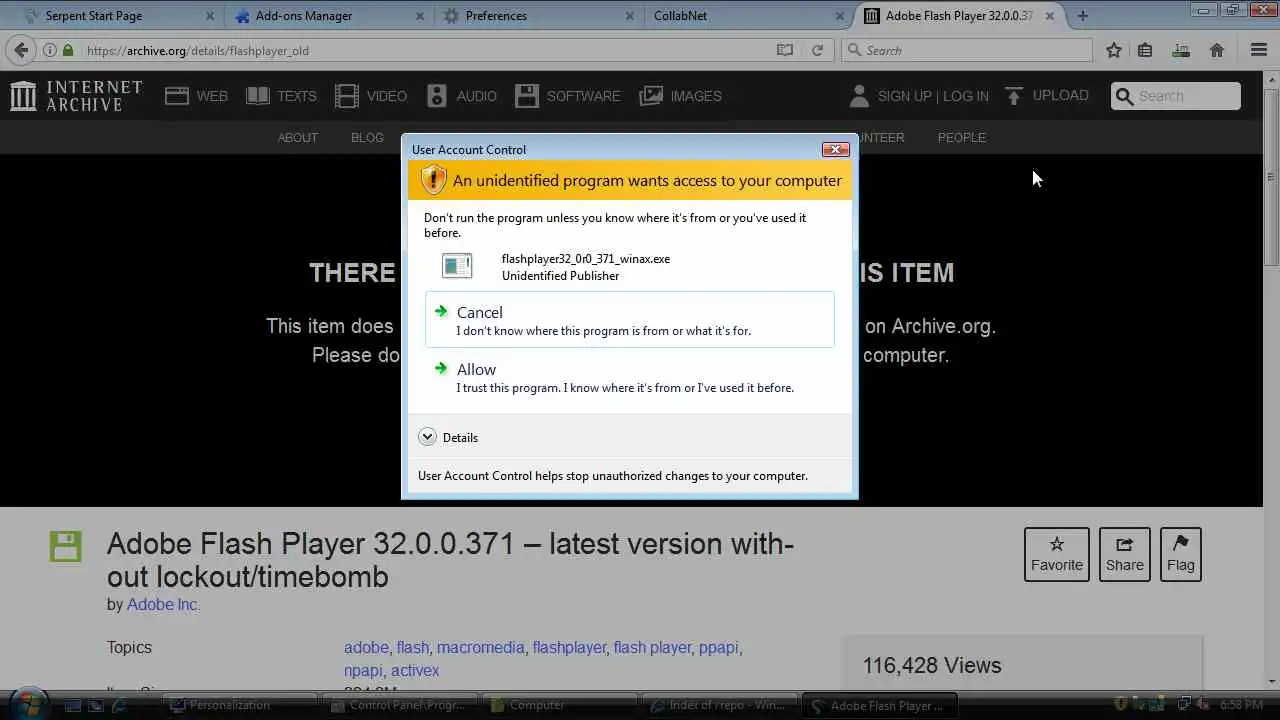Click the Internet Archive search field
The height and width of the screenshot is (720, 1280).
[x=1176, y=96]
